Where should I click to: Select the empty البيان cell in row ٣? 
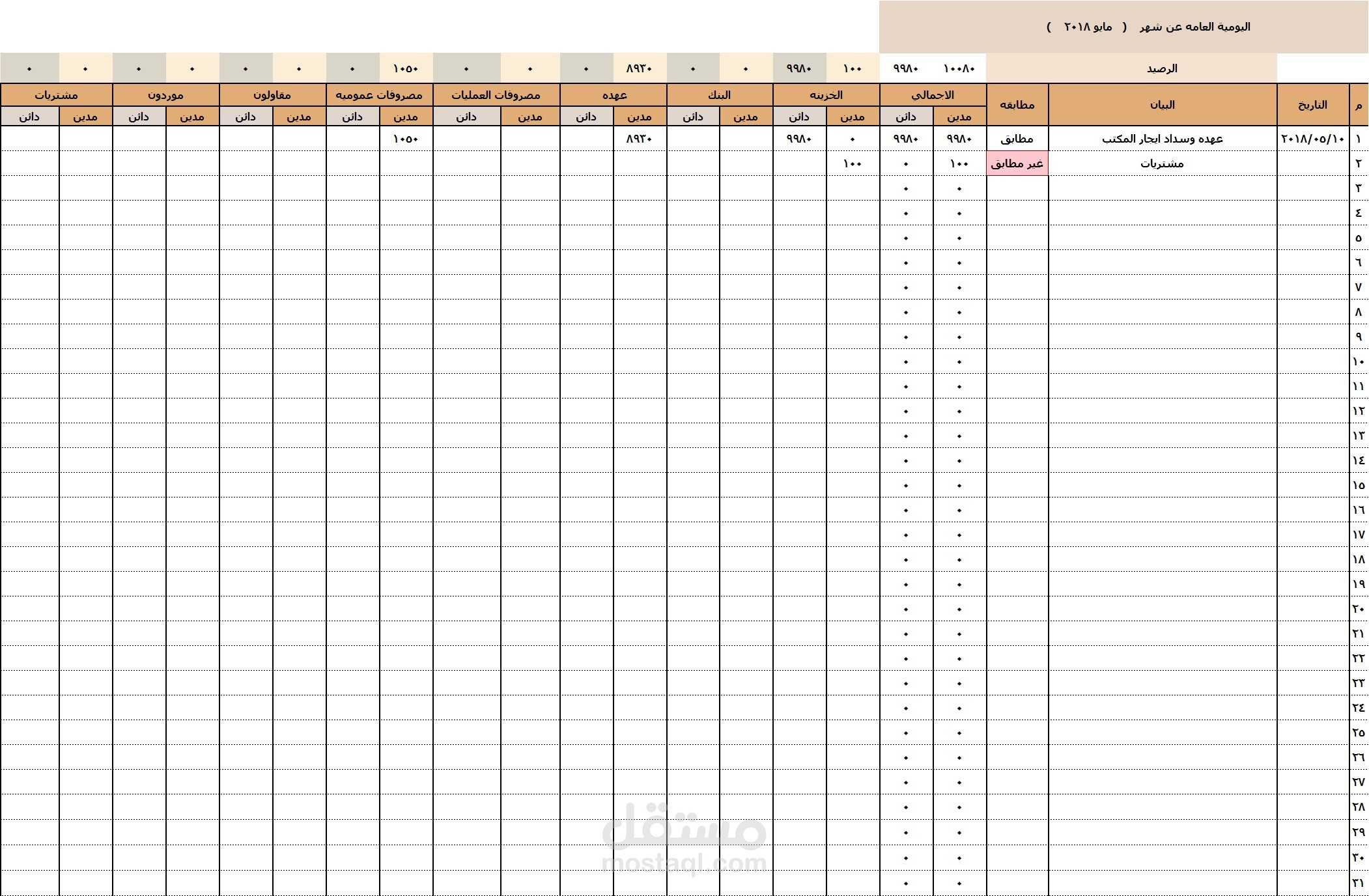click(x=1163, y=188)
